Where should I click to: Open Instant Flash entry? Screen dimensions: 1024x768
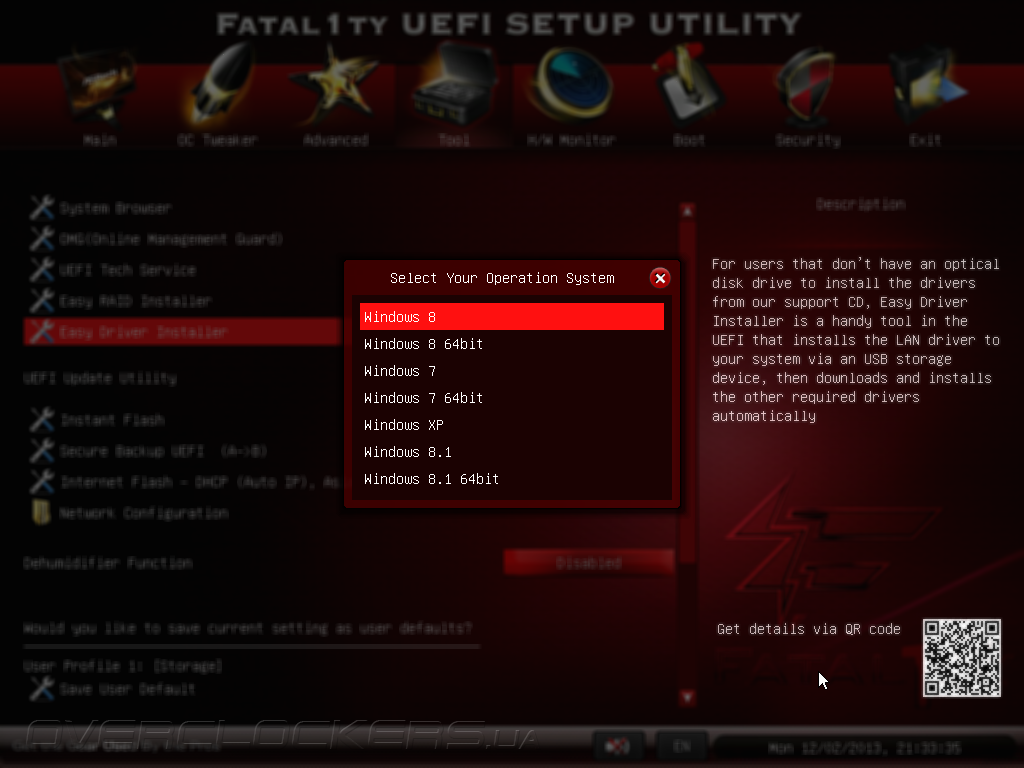[x=112, y=420]
